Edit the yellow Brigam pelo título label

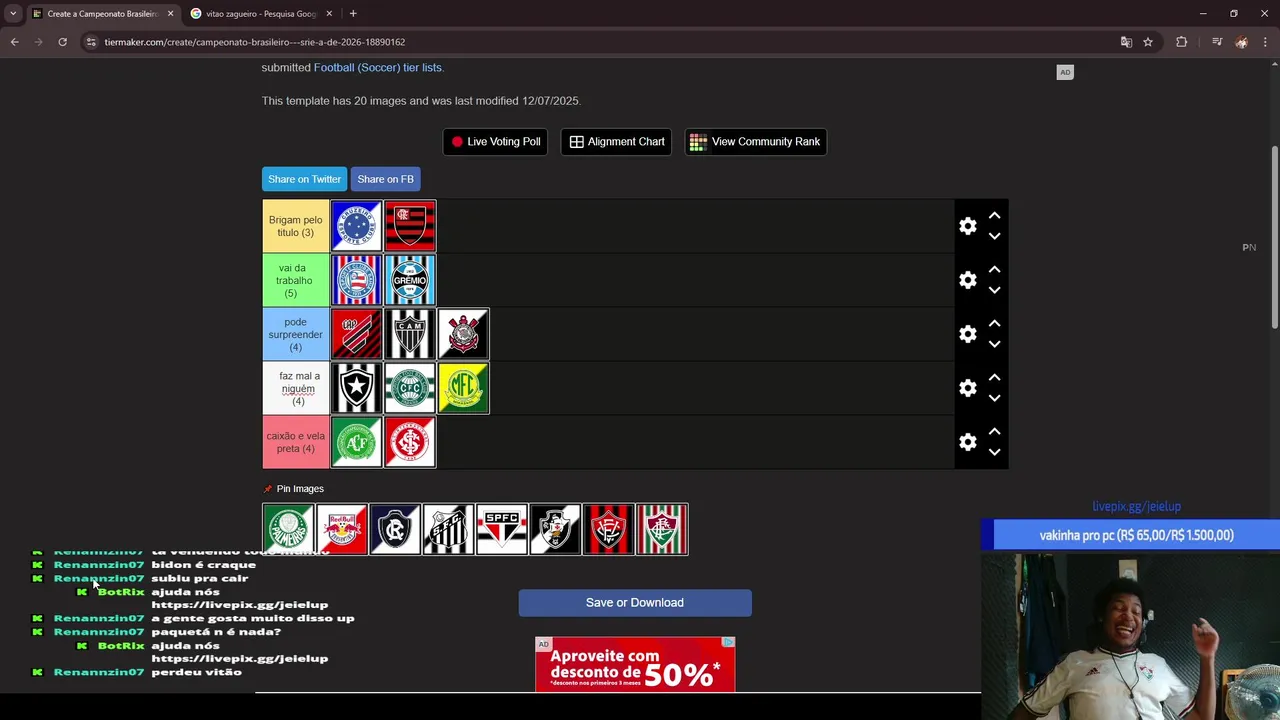295,226
